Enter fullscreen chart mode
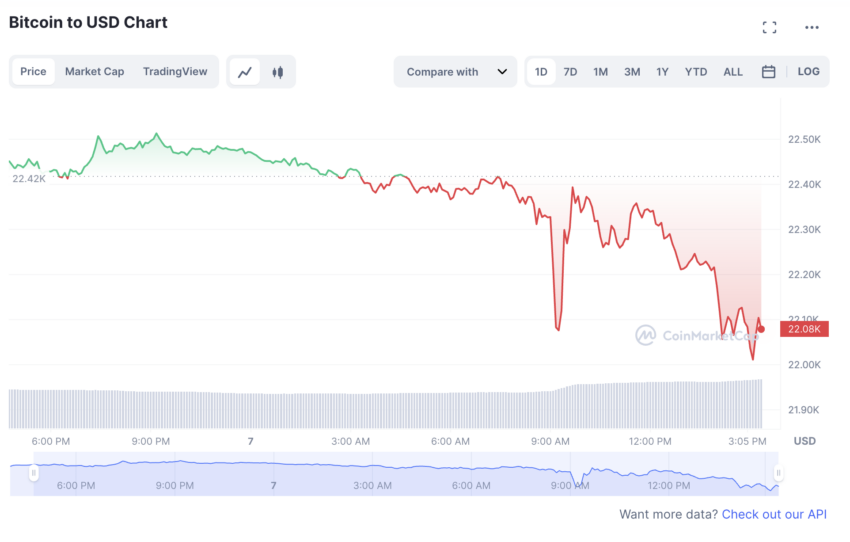850x542 pixels. (769, 27)
